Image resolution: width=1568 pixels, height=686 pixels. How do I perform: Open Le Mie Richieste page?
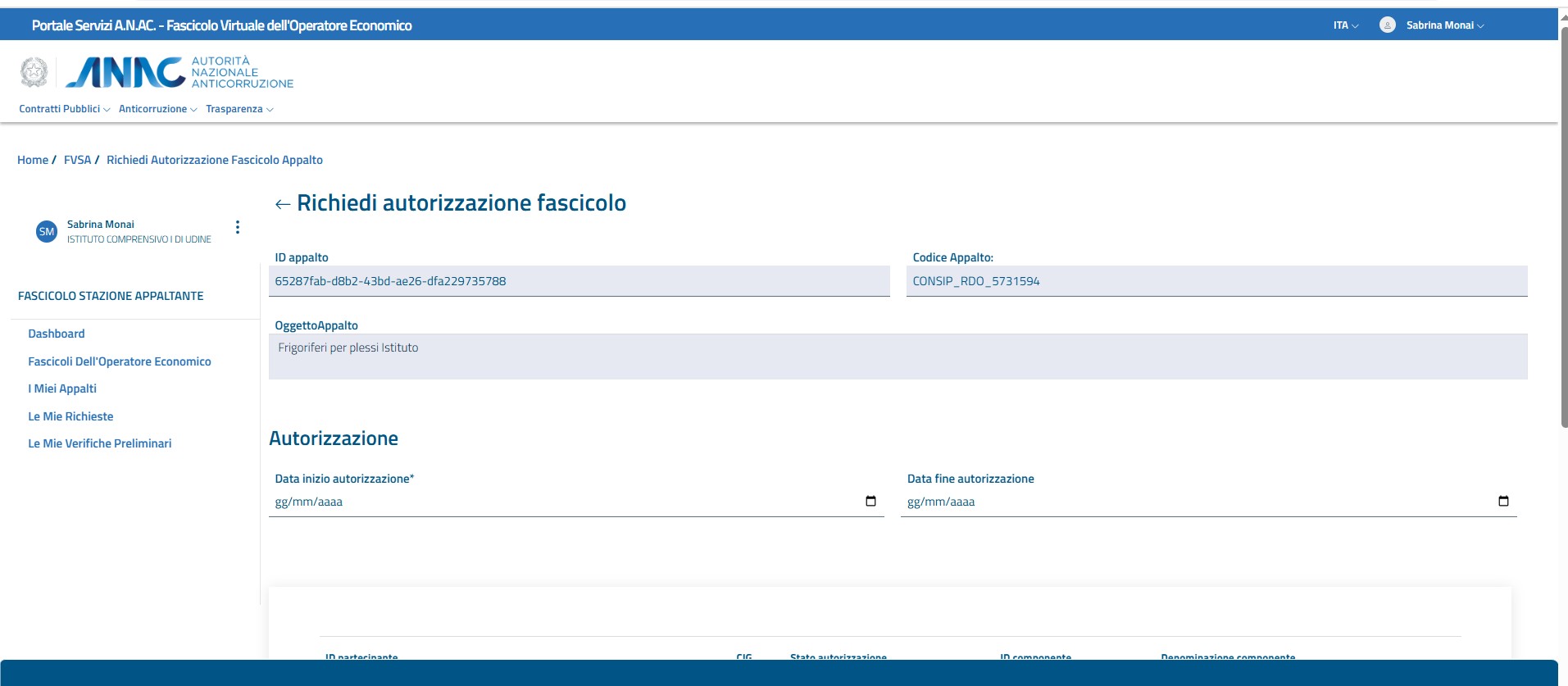[70, 416]
